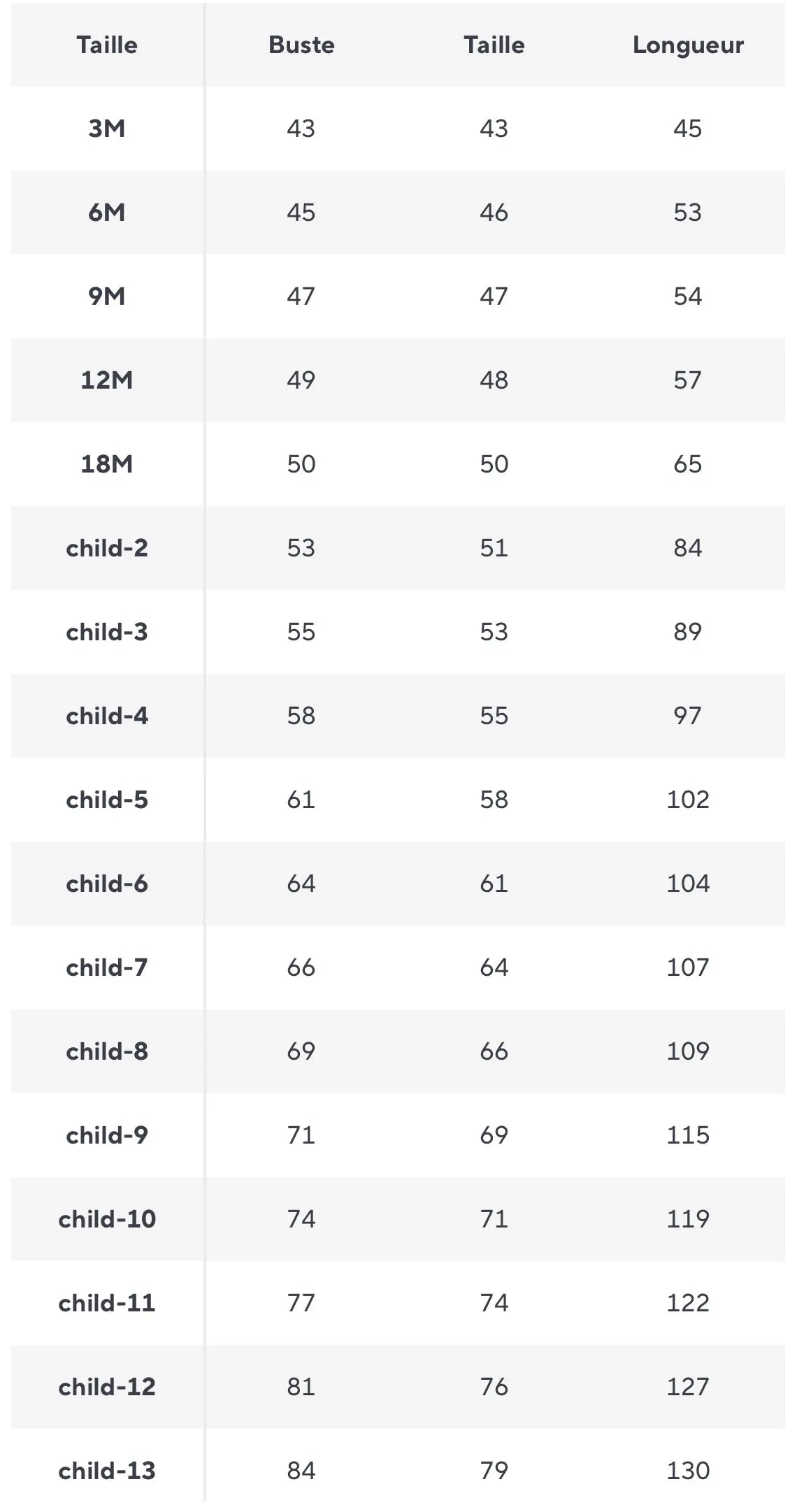Click the Longueur value 122 for child-11
Screen dimensions: 790x1512
point(688,1303)
